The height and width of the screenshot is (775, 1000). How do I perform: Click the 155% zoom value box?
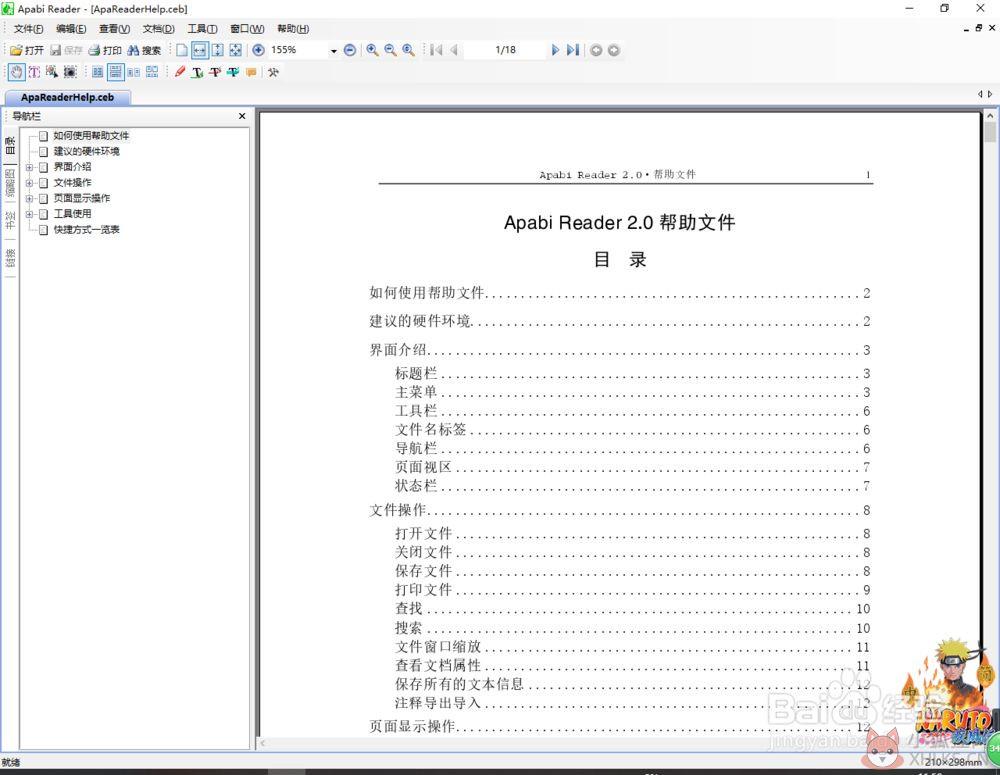click(298, 50)
